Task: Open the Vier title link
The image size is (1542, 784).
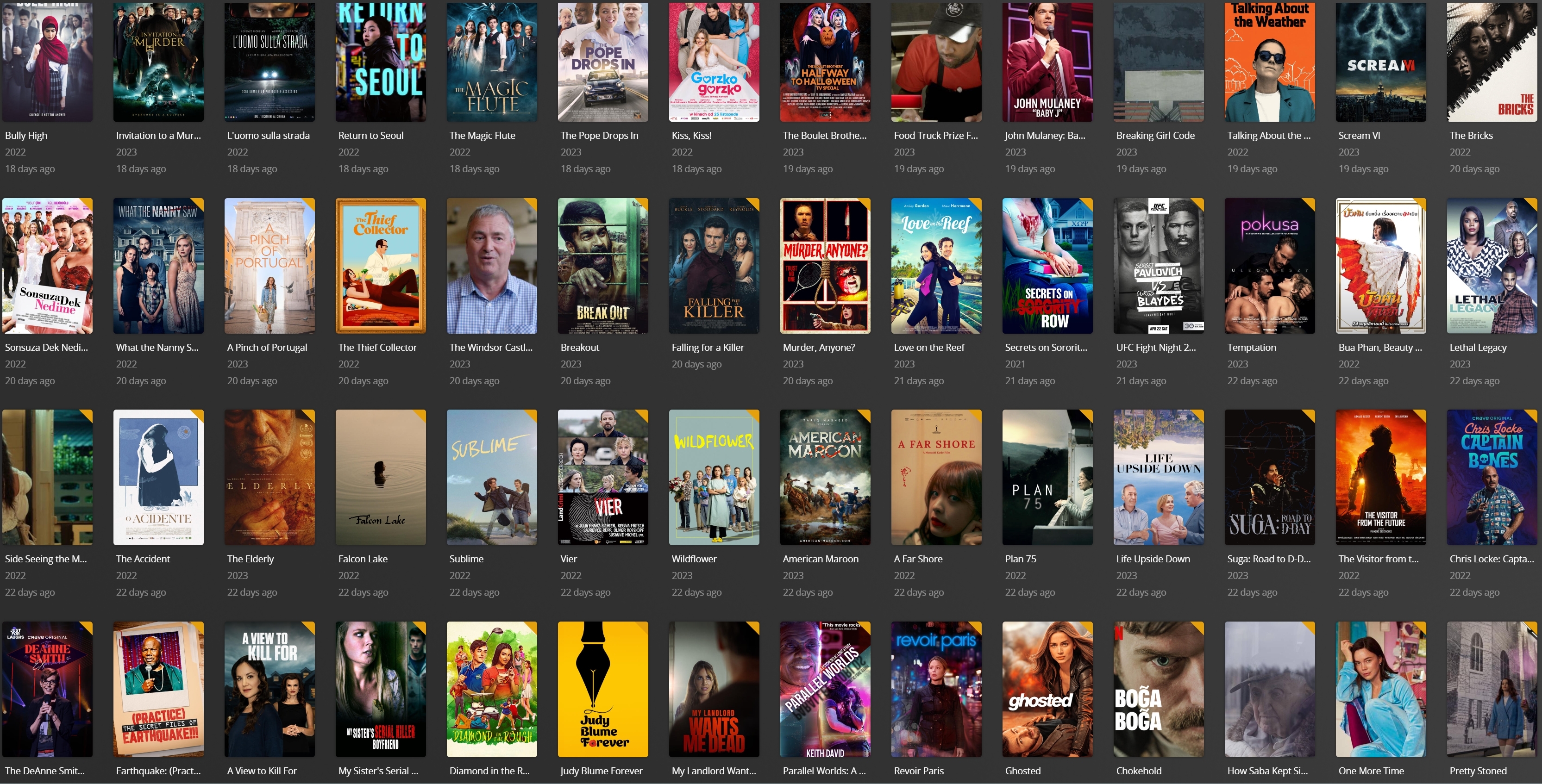Action: (569, 559)
